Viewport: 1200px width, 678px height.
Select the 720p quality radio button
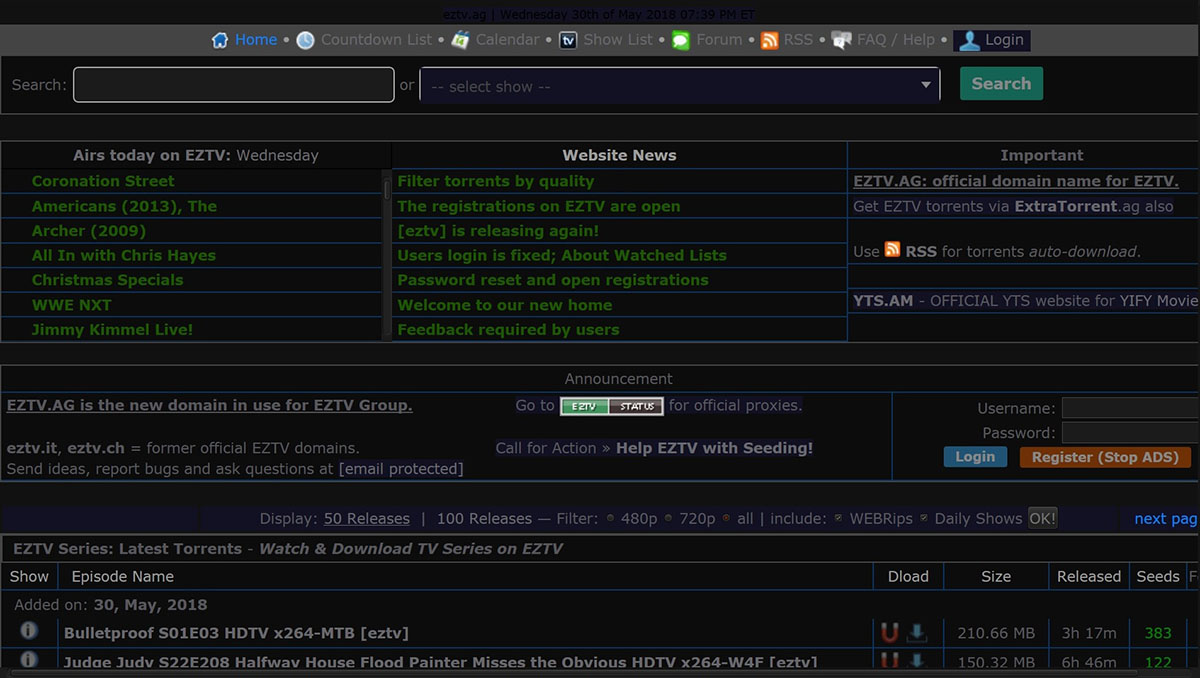(667, 519)
